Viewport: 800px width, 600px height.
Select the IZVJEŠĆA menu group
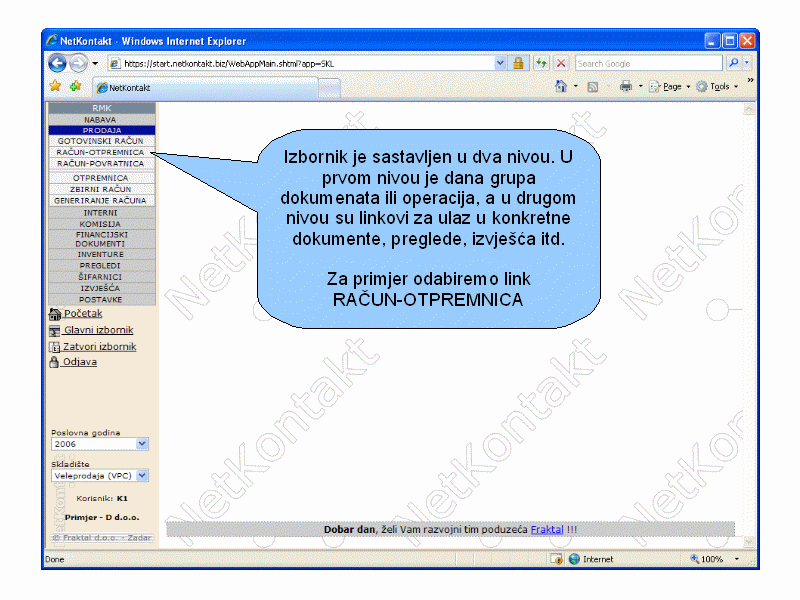[102, 288]
